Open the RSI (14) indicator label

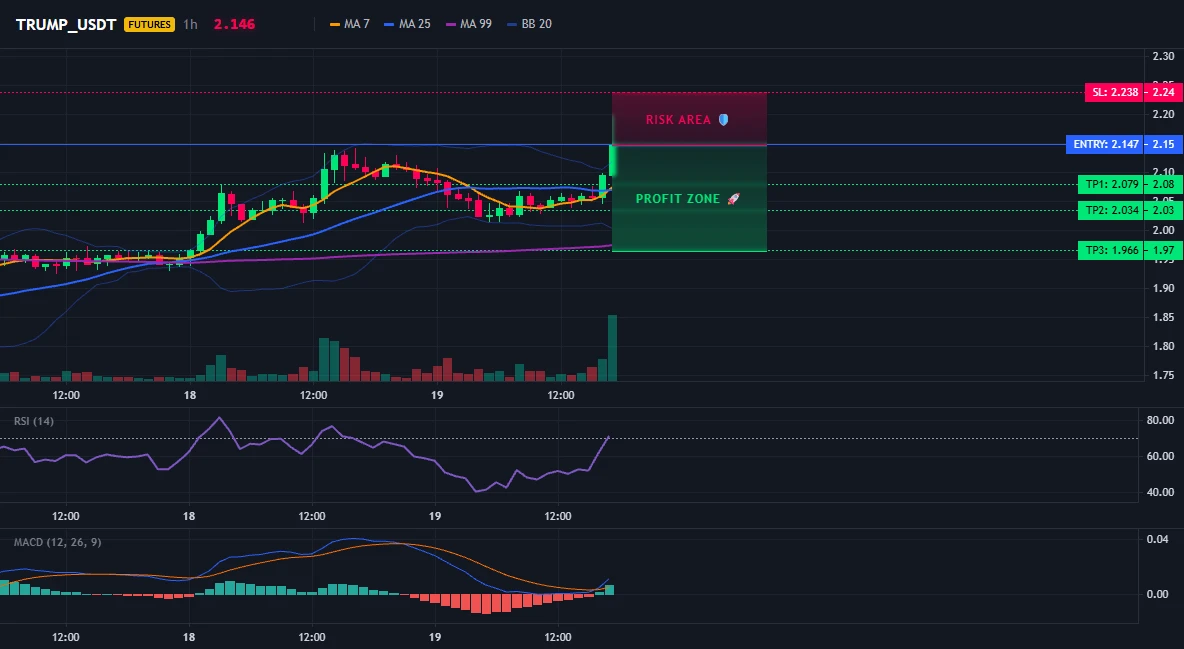click(x=34, y=421)
